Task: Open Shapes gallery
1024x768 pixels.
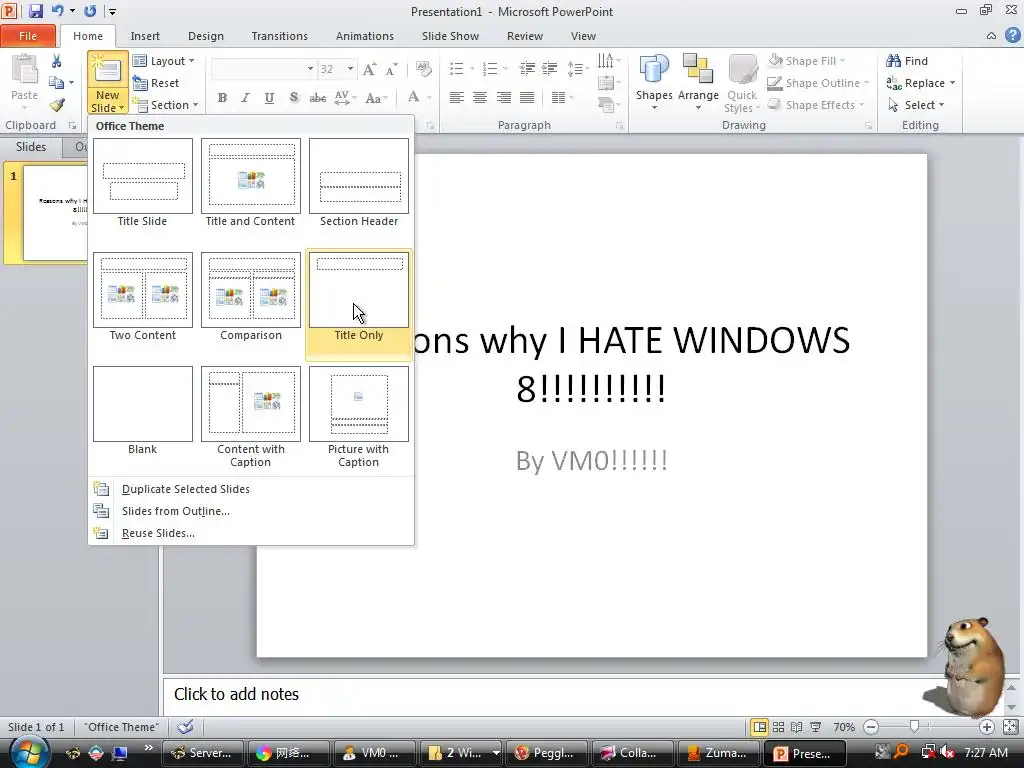Action: [654, 80]
